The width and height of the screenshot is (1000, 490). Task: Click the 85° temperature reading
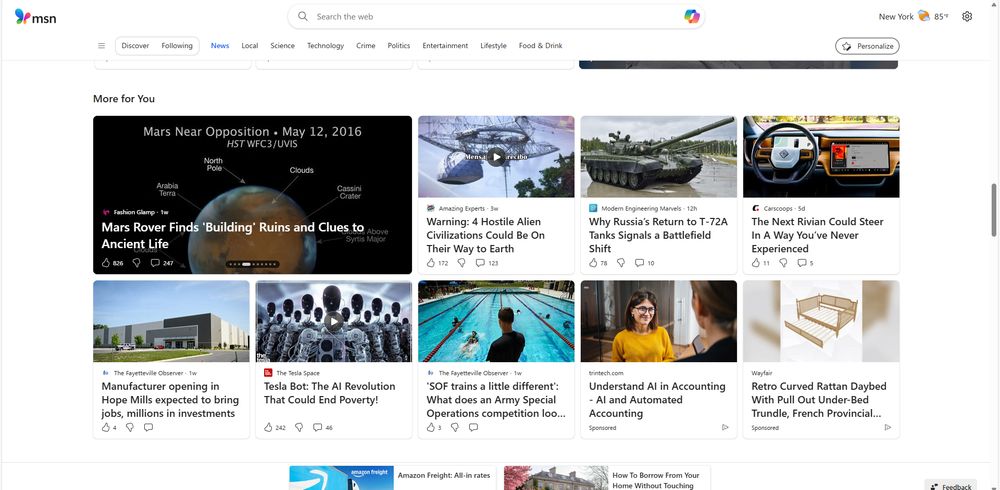(x=941, y=17)
